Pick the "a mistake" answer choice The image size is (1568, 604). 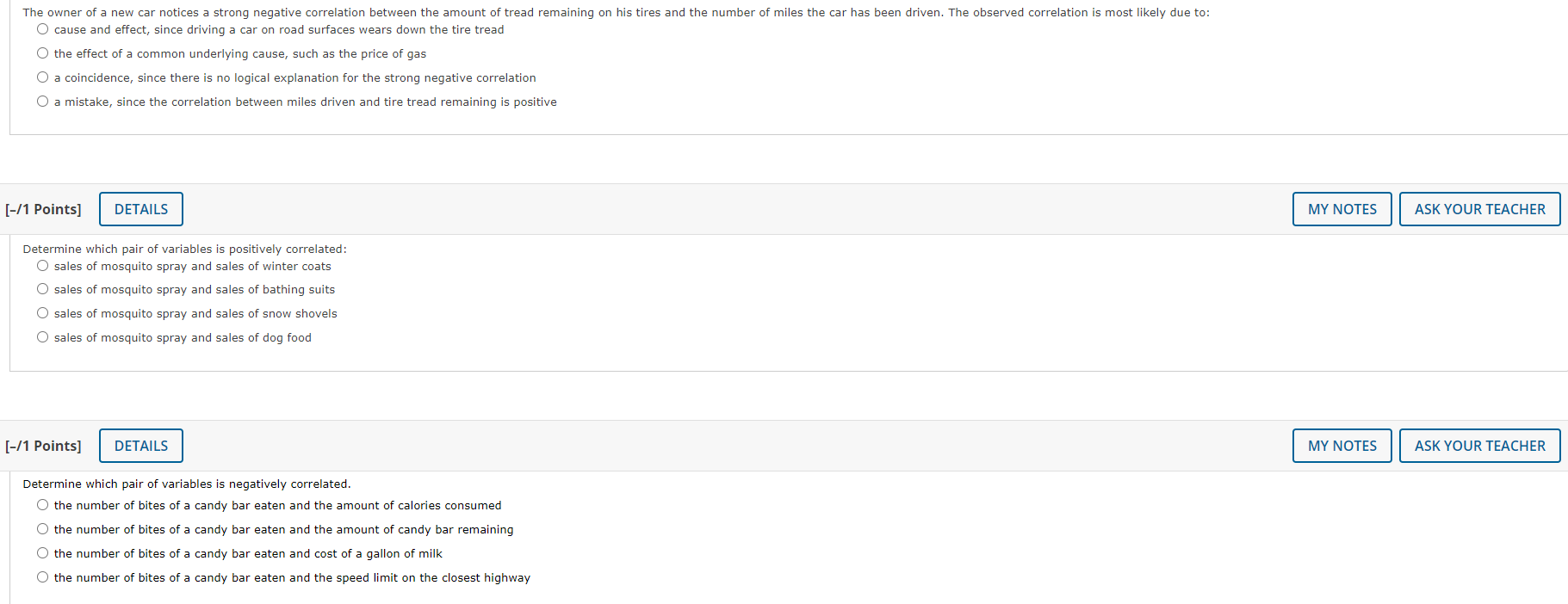pyautogui.click(x=42, y=101)
